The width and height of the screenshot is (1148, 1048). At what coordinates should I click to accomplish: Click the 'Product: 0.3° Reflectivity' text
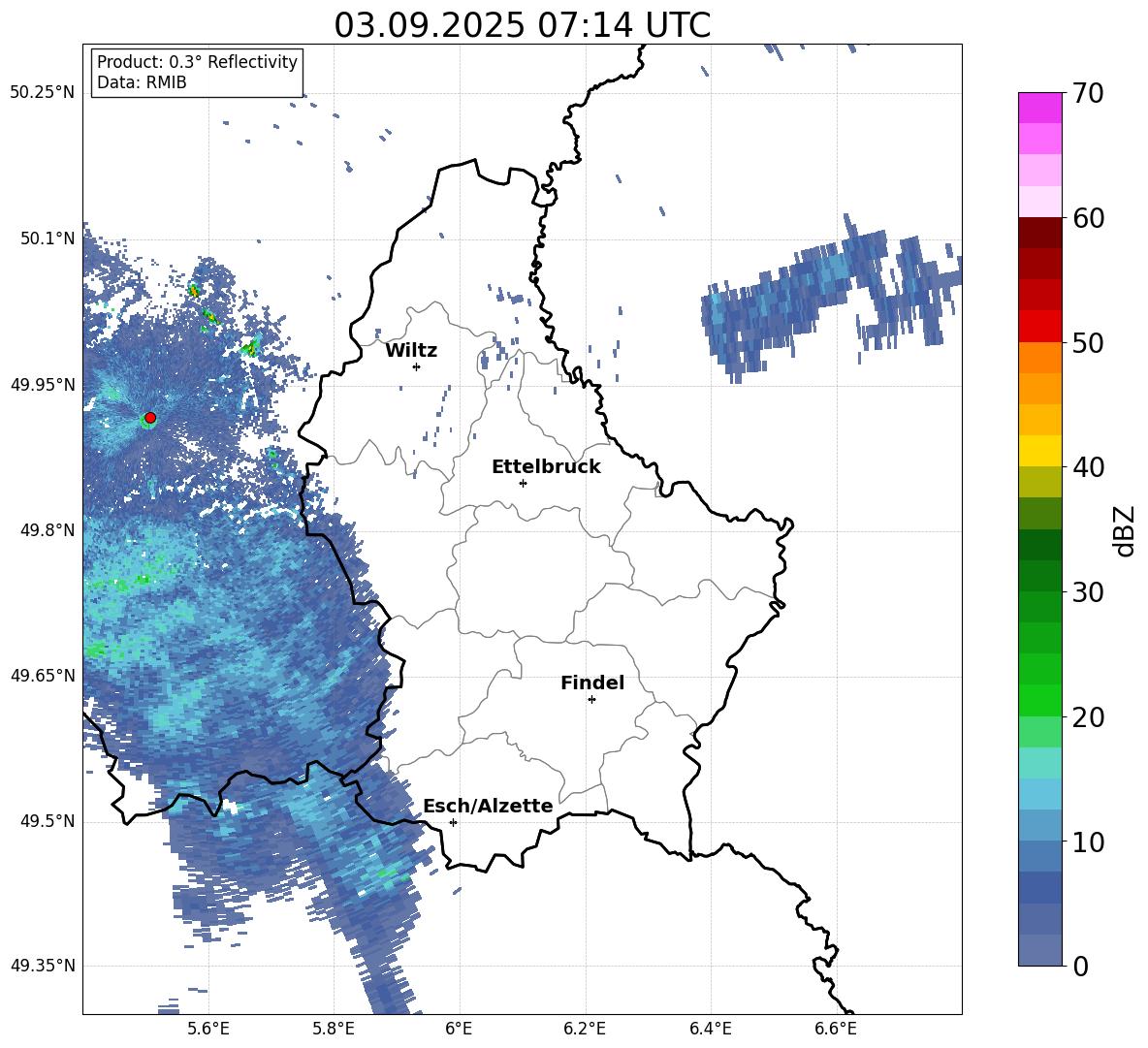tap(197, 62)
